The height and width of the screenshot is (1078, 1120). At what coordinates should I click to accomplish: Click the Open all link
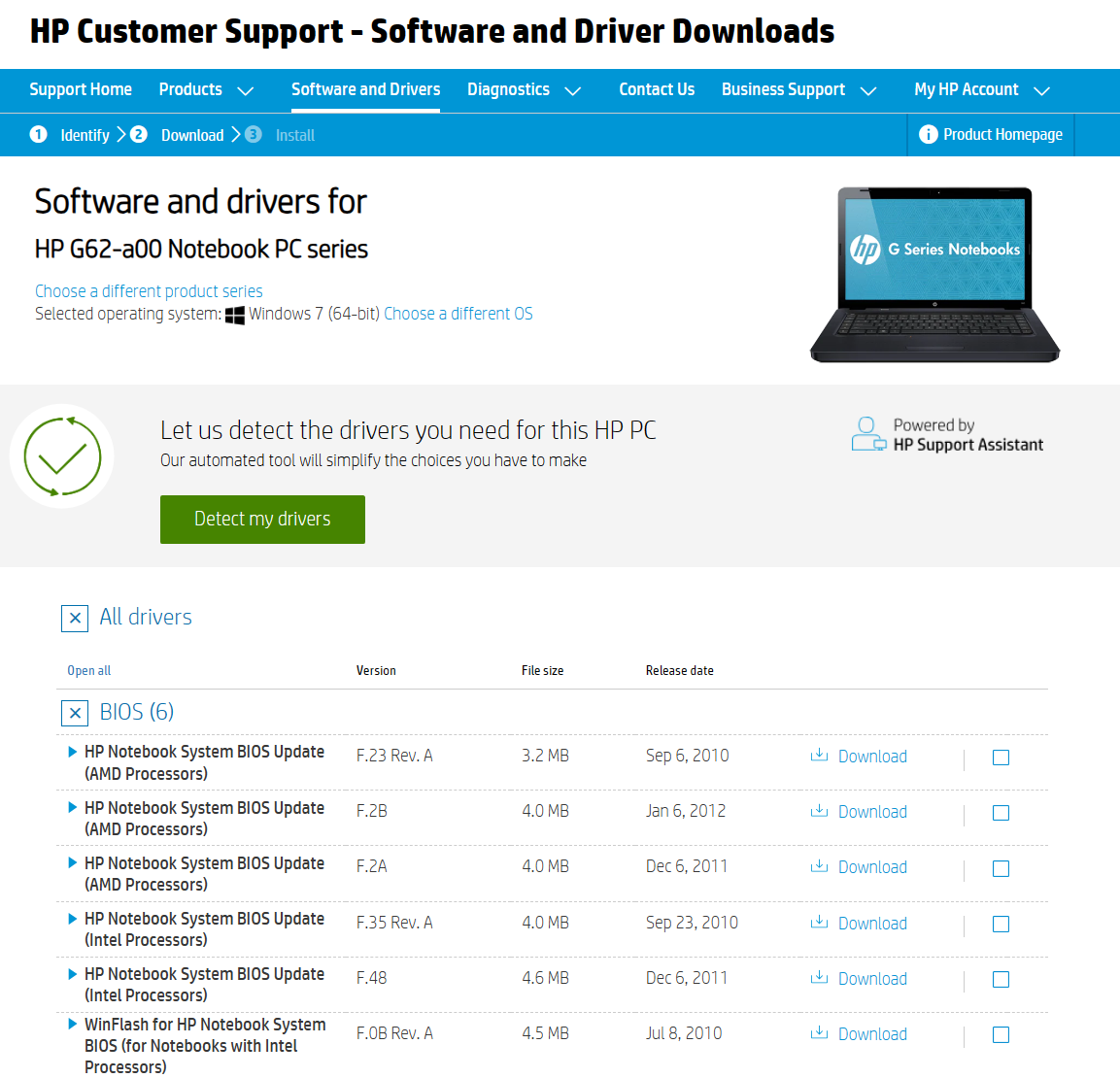89,670
